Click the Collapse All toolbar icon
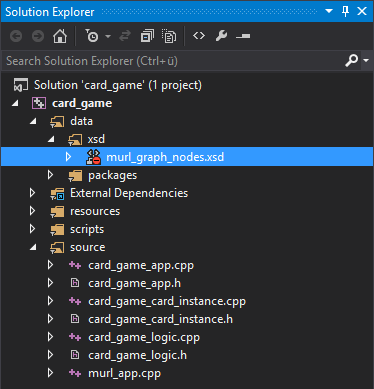The height and width of the screenshot is (389, 374). (x=147, y=36)
